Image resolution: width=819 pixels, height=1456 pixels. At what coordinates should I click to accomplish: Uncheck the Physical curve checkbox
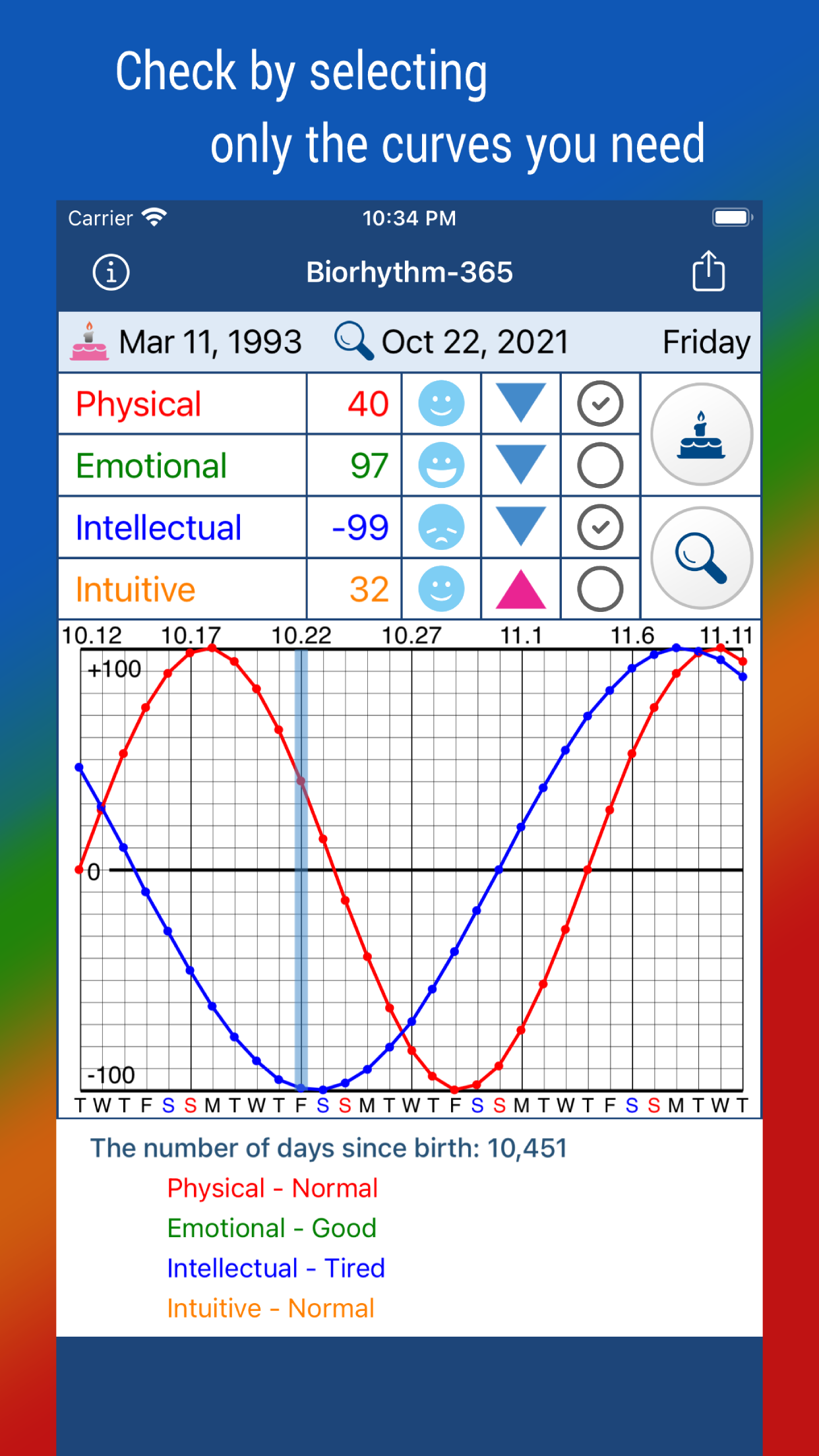click(600, 404)
